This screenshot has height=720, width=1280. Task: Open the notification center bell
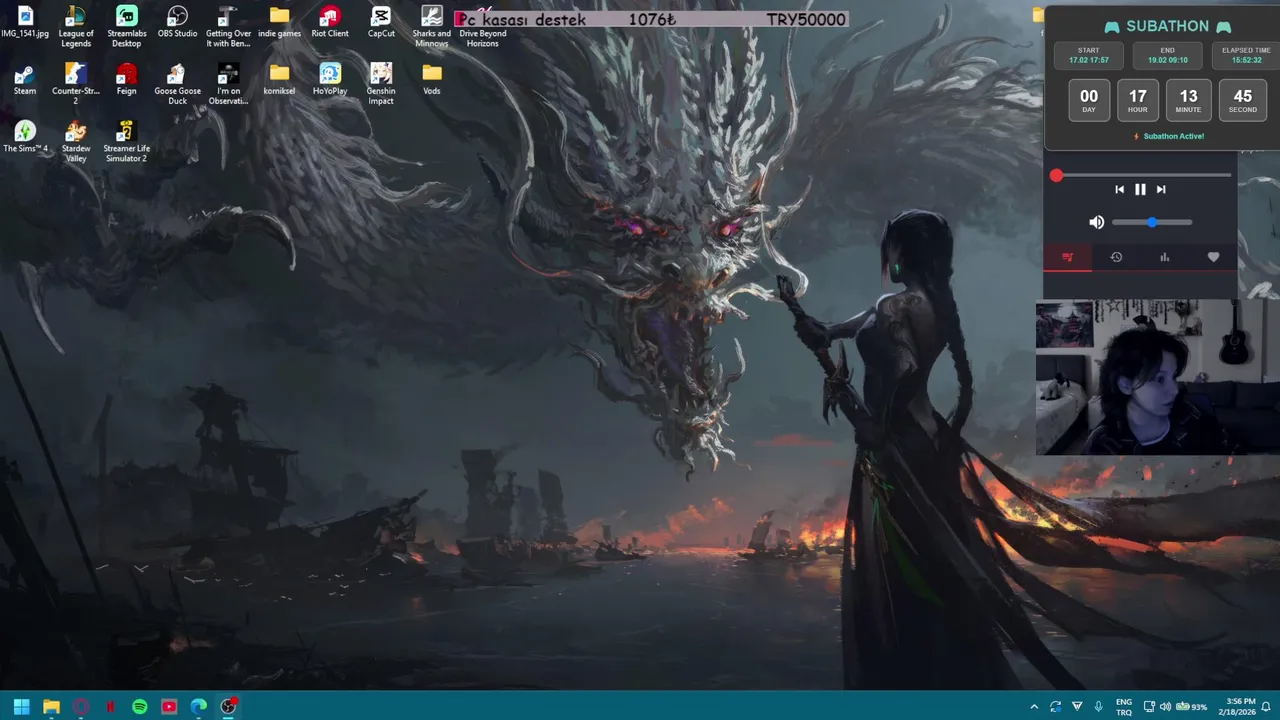1266,706
